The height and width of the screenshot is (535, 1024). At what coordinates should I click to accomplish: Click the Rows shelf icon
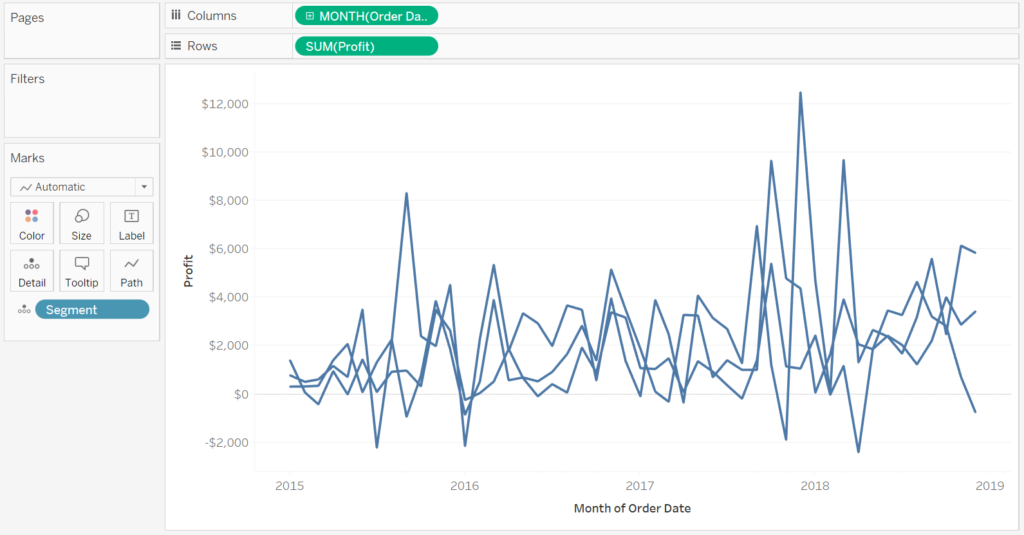[x=176, y=46]
